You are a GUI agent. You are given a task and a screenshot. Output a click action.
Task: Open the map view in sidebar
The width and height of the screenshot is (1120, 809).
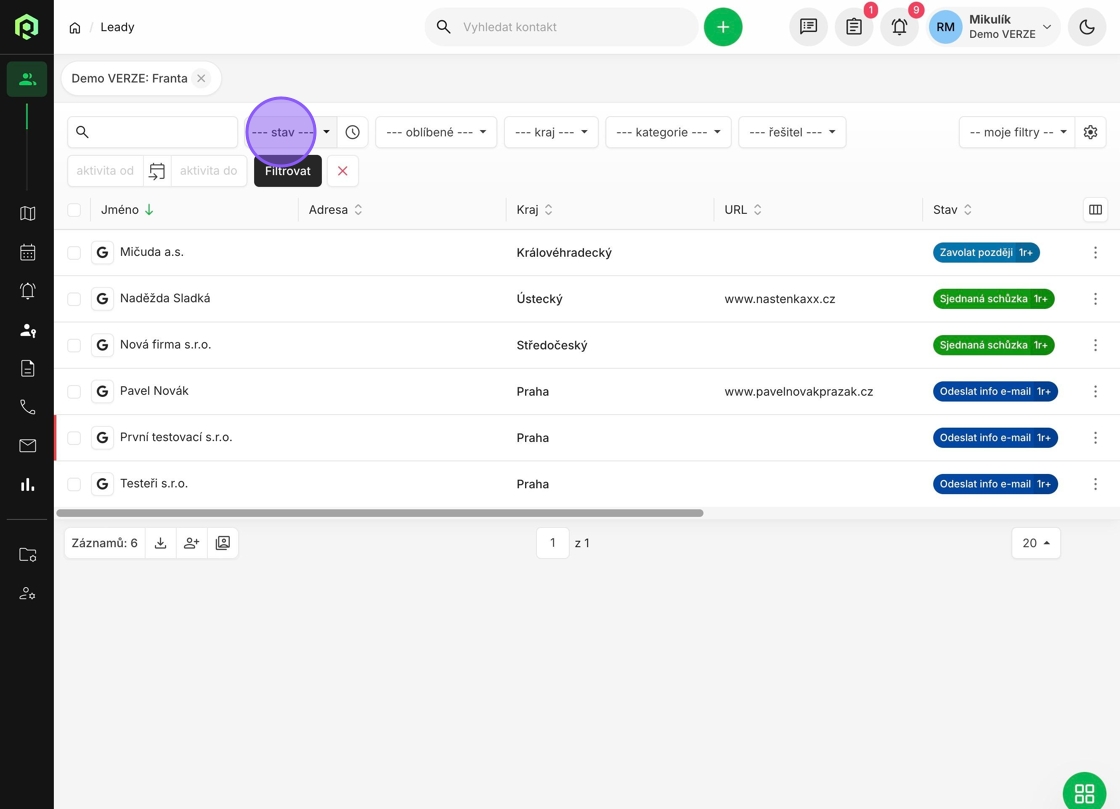click(27, 213)
